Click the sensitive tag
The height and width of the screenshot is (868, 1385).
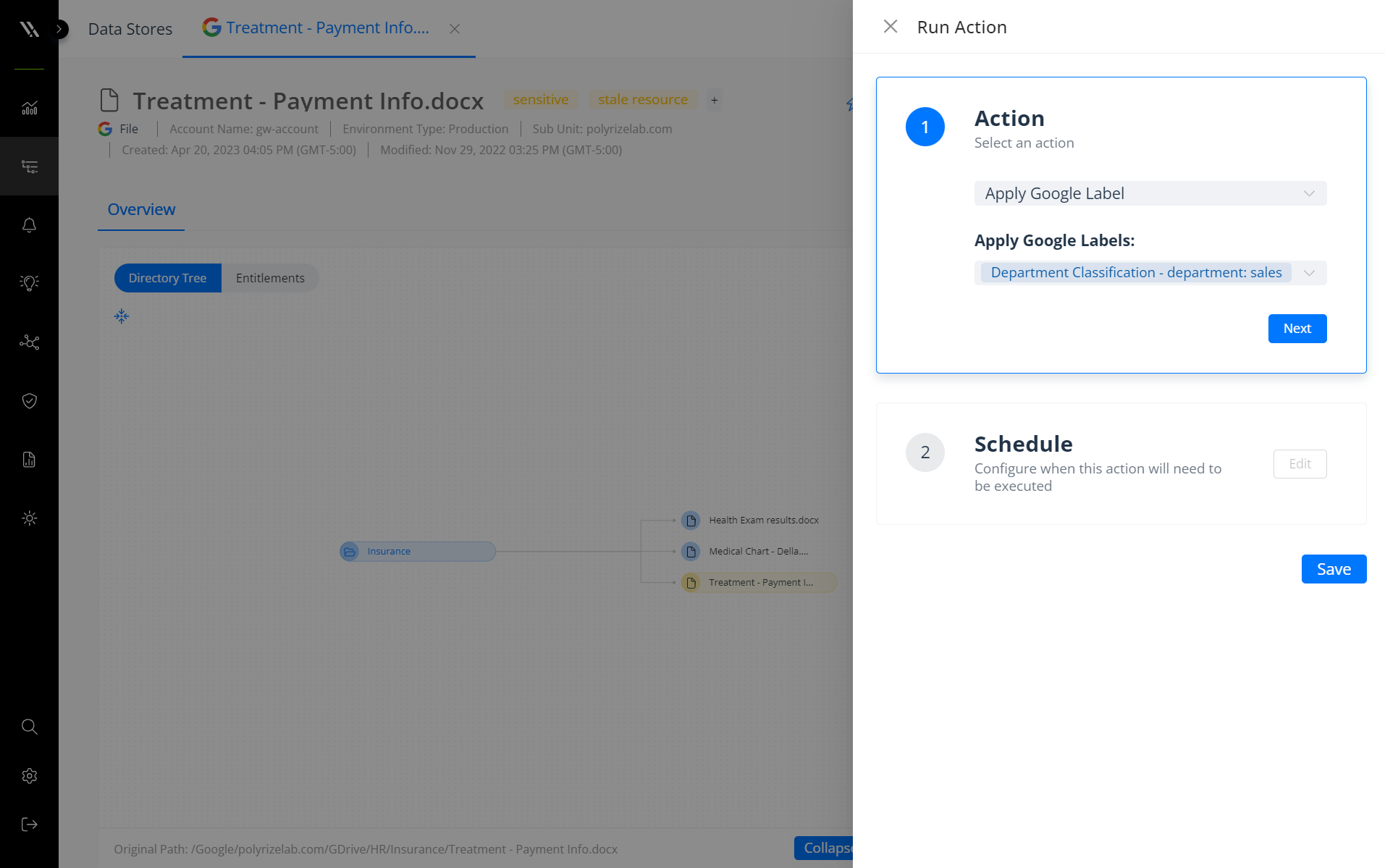pyautogui.click(x=541, y=100)
